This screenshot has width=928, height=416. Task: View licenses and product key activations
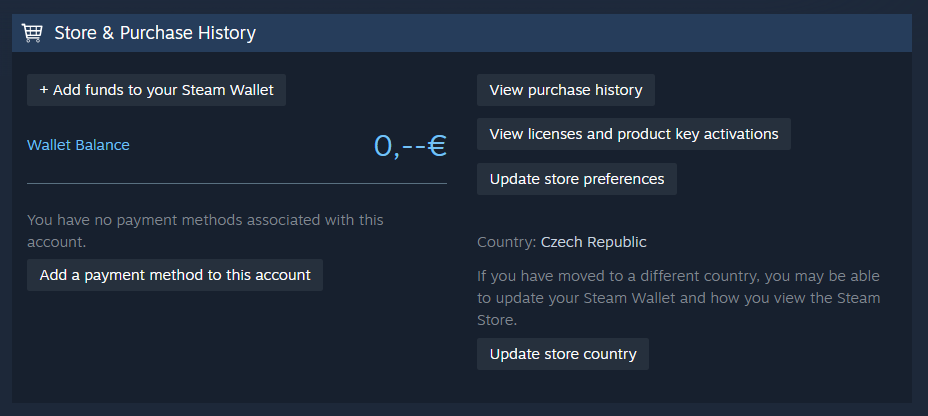click(x=633, y=134)
